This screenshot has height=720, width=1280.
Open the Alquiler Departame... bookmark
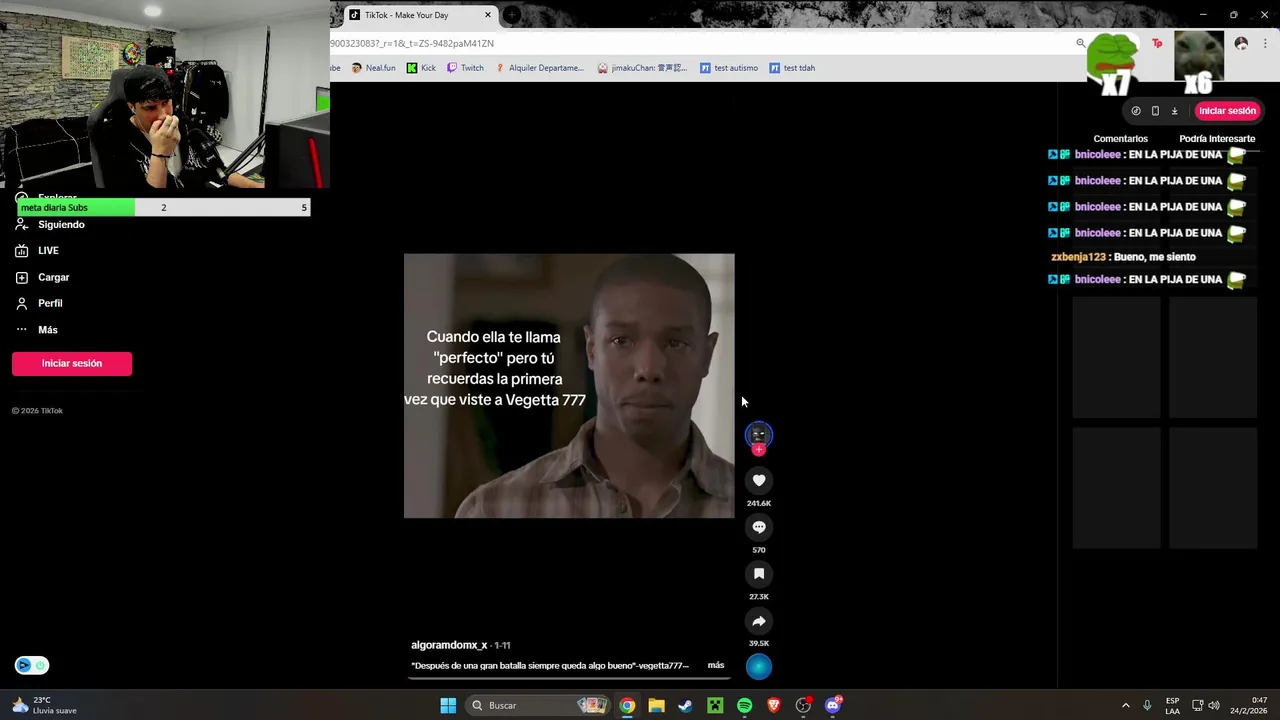pyautogui.click(x=539, y=68)
